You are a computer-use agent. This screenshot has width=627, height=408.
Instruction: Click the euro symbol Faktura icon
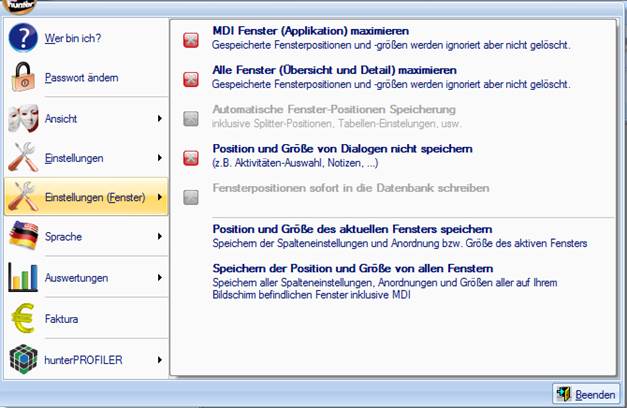[x=22, y=319]
